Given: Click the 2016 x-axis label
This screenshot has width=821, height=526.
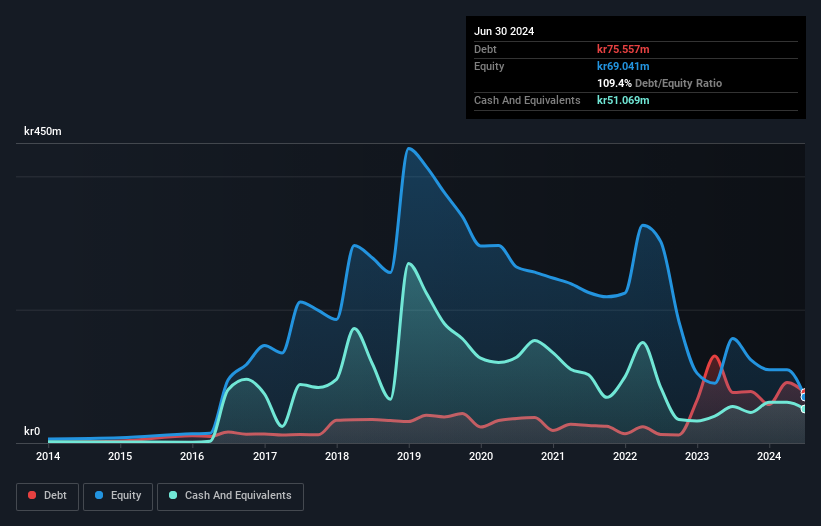Looking at the screenshot, I should (192, 456).
